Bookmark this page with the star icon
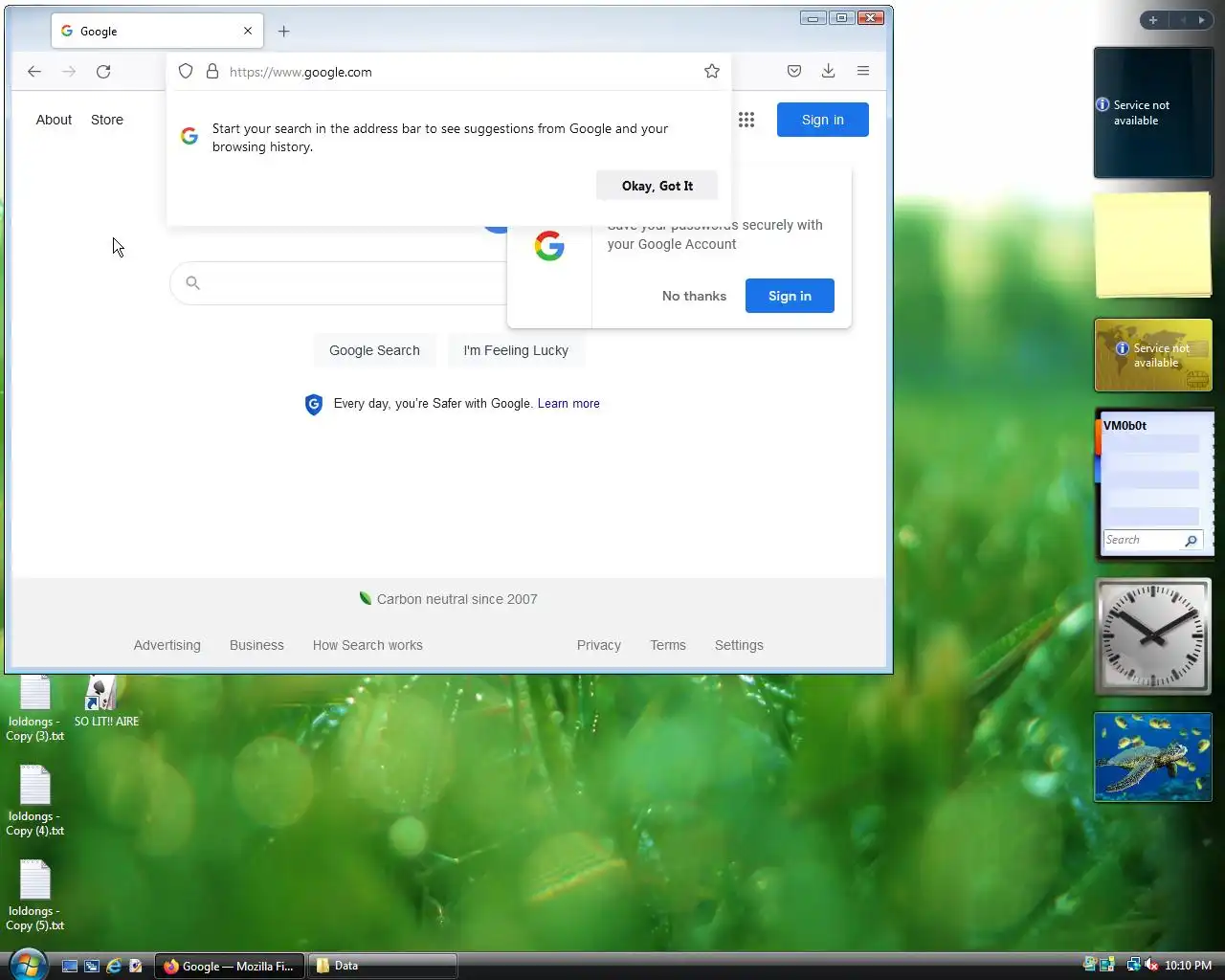 pos(712,71)
